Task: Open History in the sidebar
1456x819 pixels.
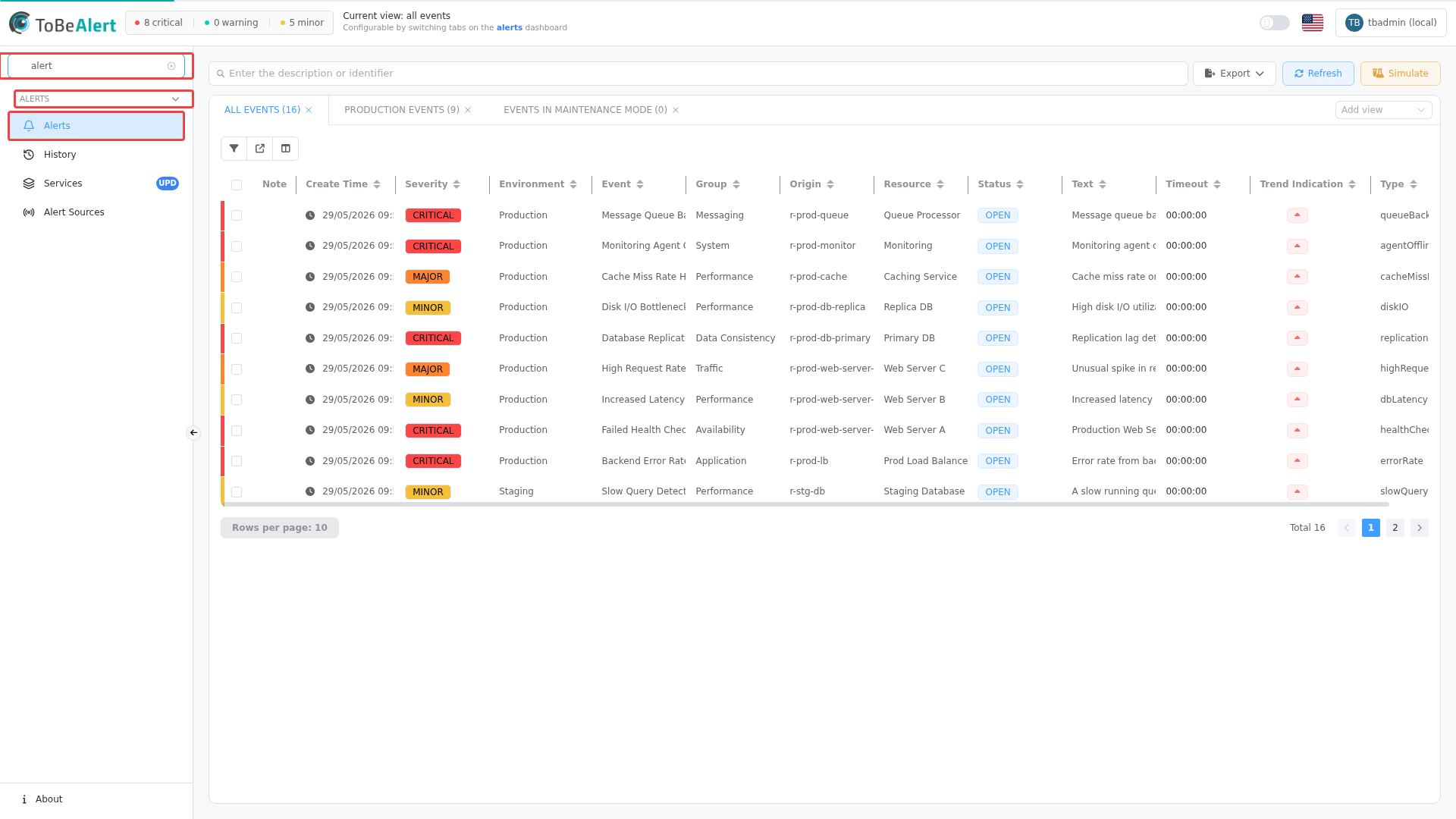Action: [x=96, y=155]
